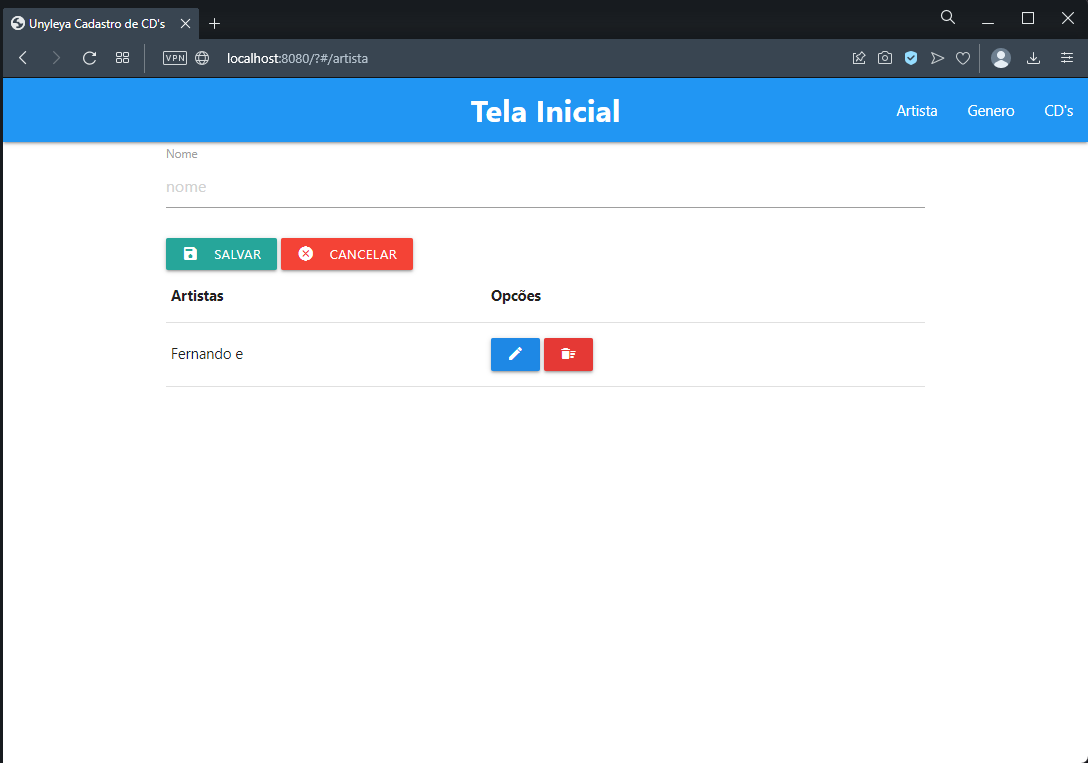Image resolution: width=1088 pixels, height=763 pixels.
Task: Open the easy setup sliders icon
Action: (x=1067, y=59)
